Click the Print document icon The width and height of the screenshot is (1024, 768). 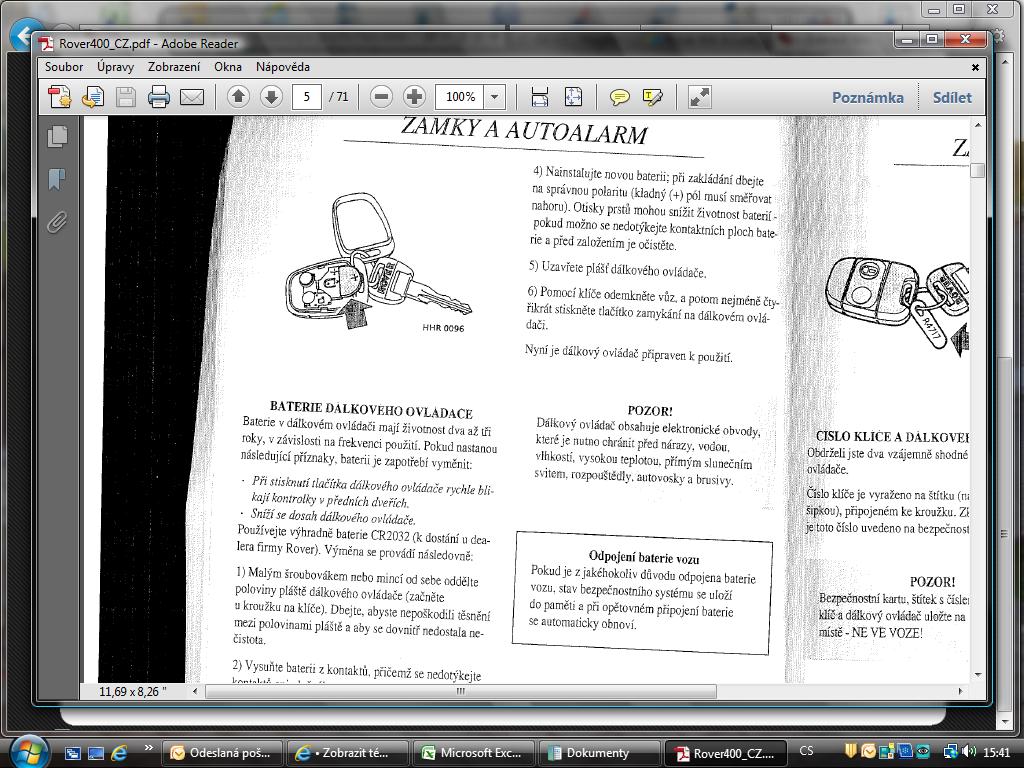point(159,97)
